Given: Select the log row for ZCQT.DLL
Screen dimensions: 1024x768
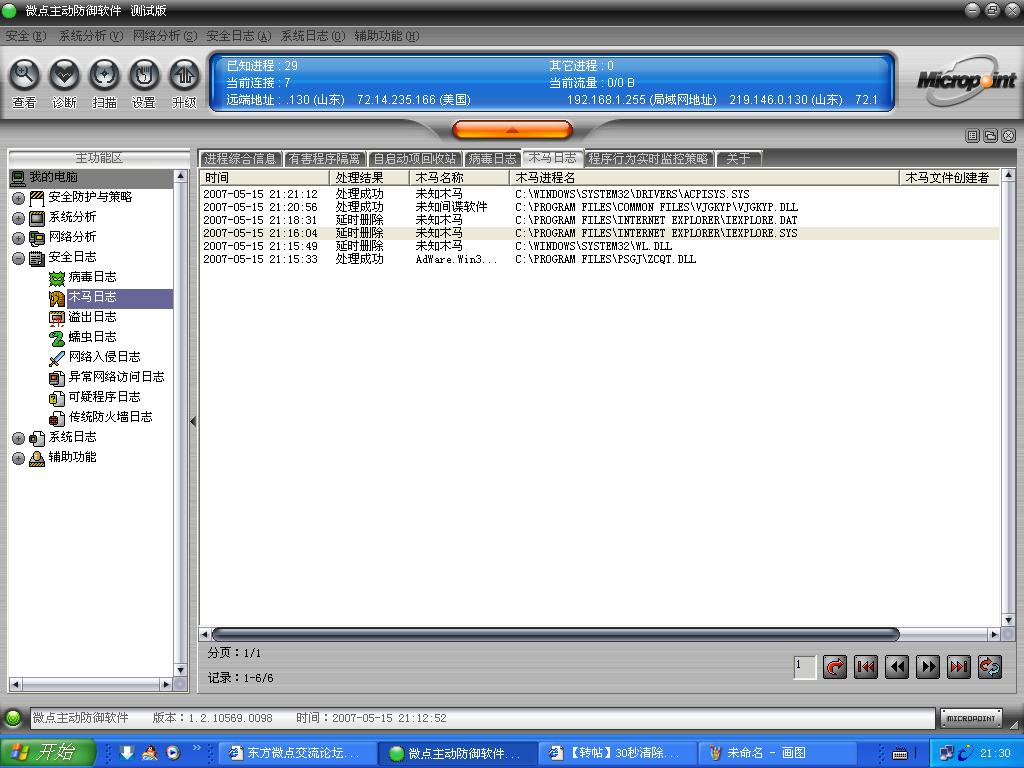Looking at the screenshot, I should [x=599, y=259].
